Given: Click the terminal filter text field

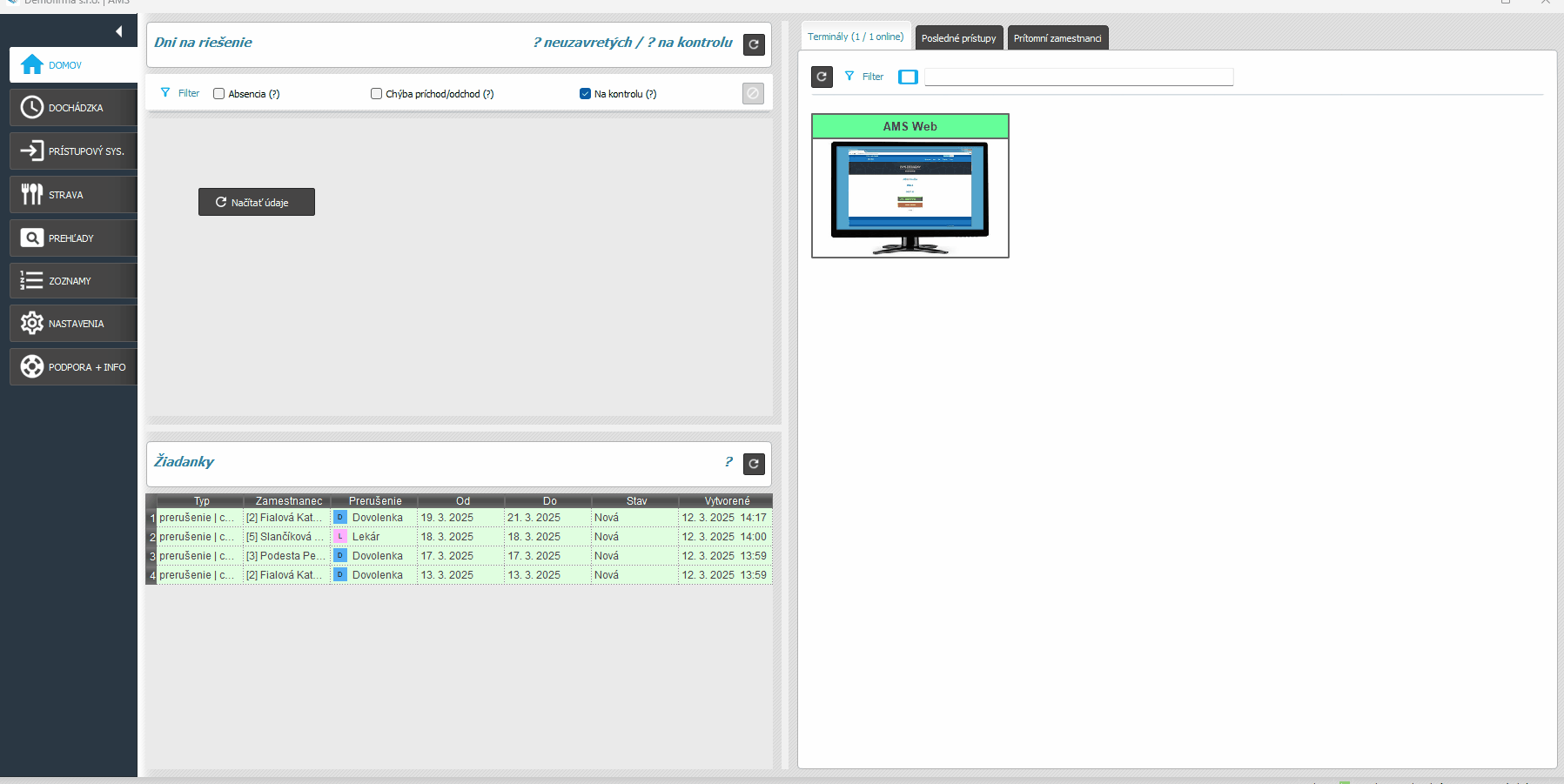Looking at the screenshot, I should tap(1078, 77).
